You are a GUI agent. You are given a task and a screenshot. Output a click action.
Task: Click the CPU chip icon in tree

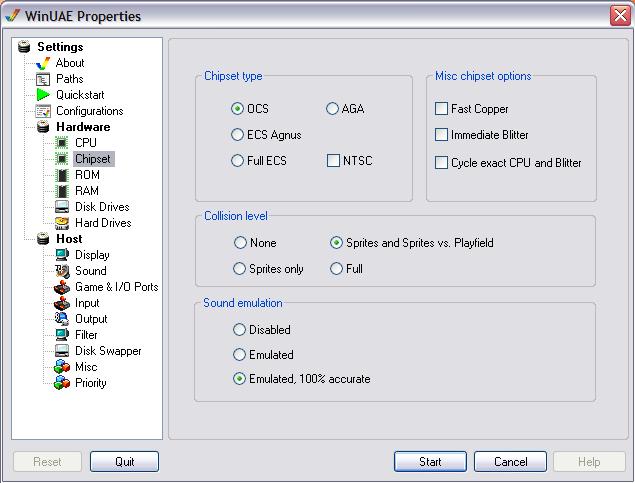click(x=62, y=143)
